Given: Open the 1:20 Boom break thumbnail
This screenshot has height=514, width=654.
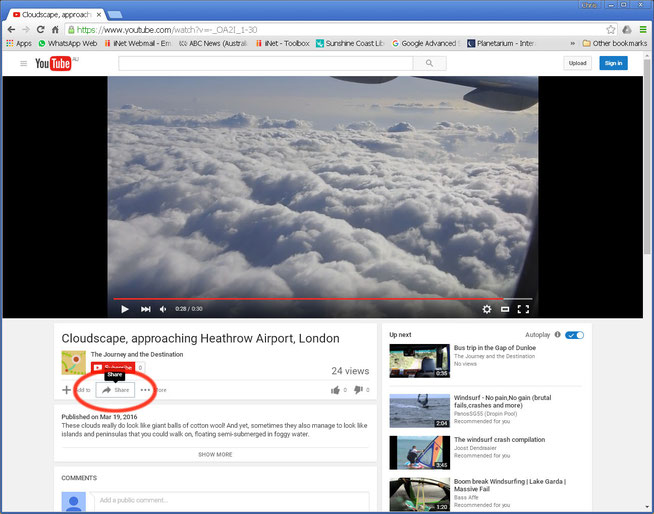Looking at the screenshot, I should 420,494.
